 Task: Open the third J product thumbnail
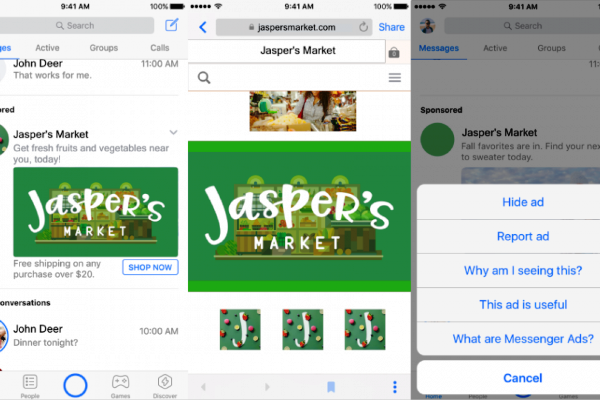coord(365,330)
